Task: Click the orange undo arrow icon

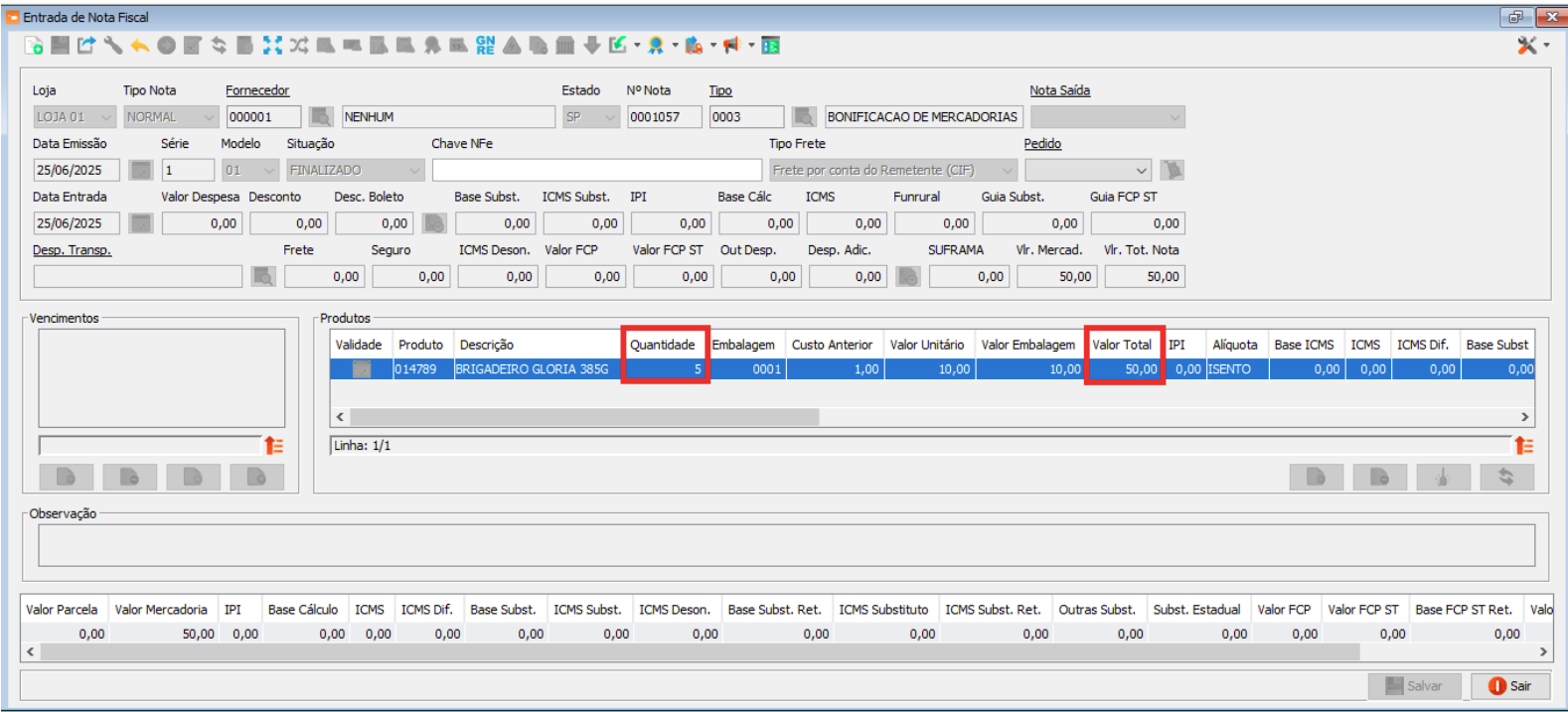Action: coord(140,46)
